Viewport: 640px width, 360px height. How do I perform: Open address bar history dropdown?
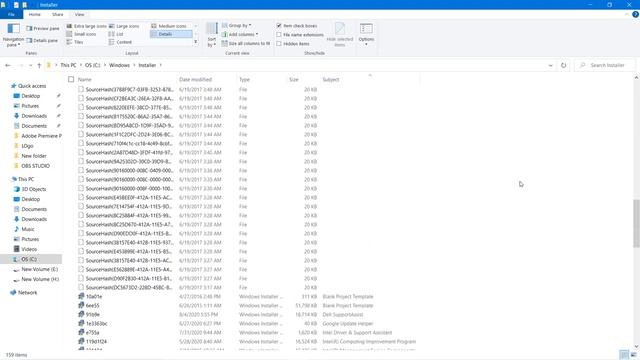point(551,65)
